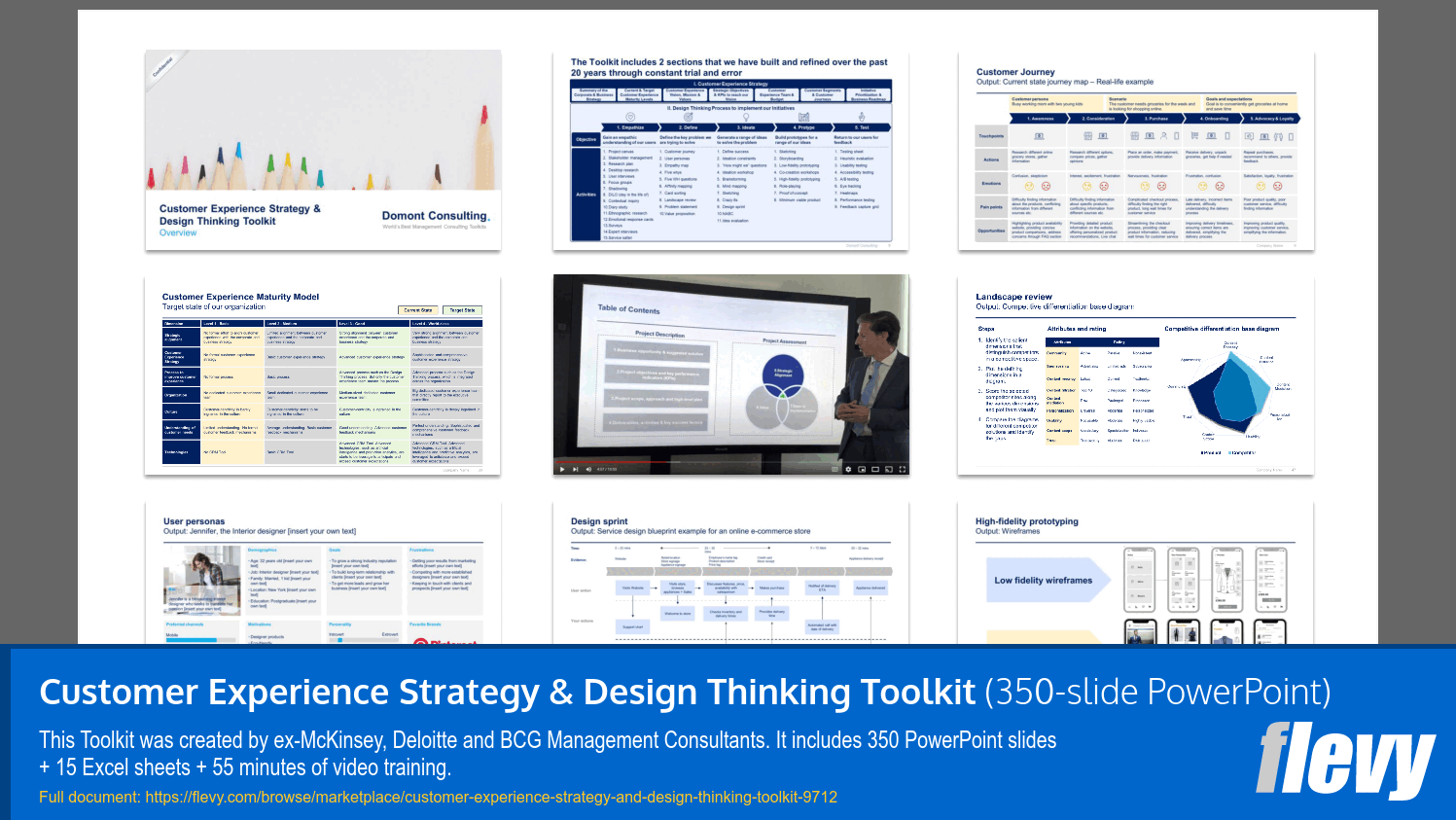Click the I. Customer Experience Strategy banner
Viewport: 1456px width, 820px height.
coord(730,84)
